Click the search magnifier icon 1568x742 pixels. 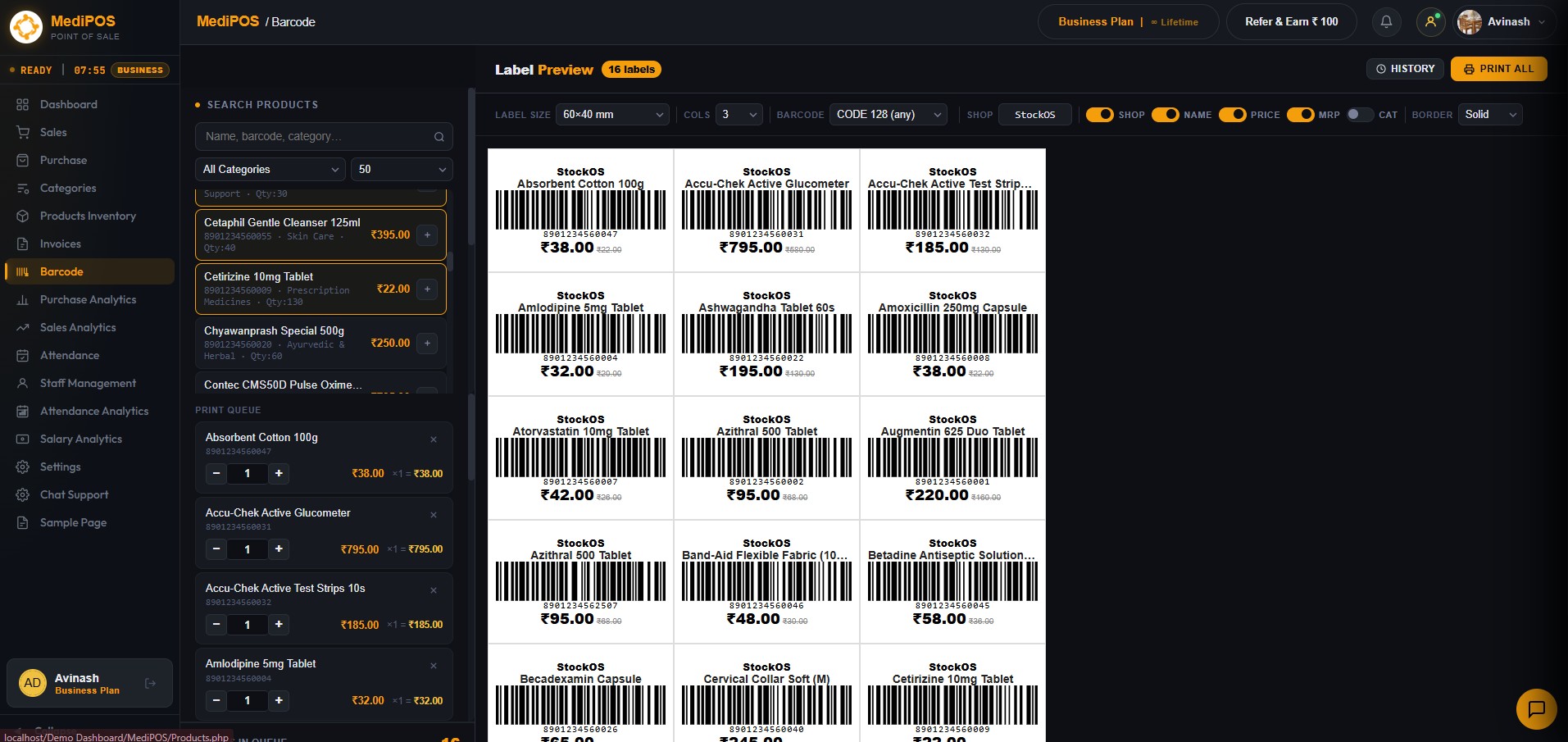[439, 137]
